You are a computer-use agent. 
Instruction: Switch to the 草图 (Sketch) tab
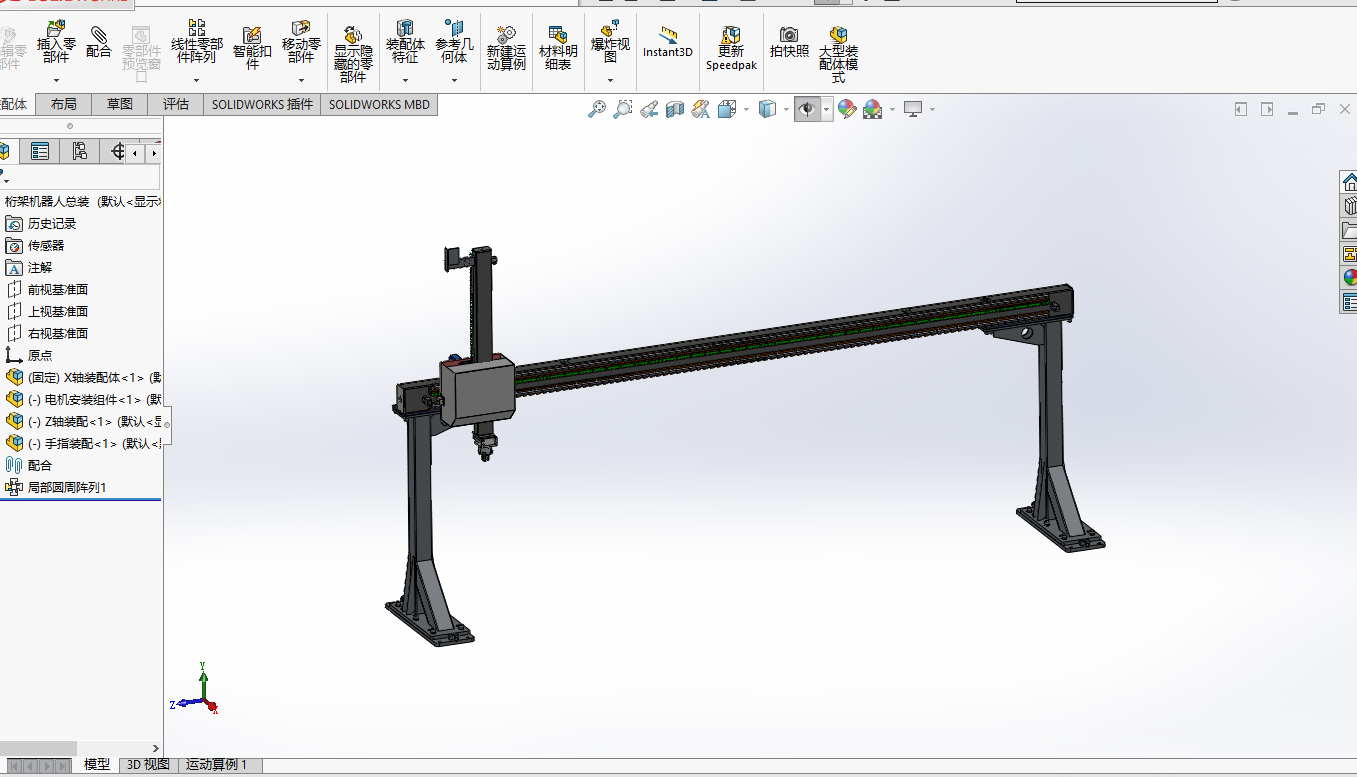(x=120, y=104)
